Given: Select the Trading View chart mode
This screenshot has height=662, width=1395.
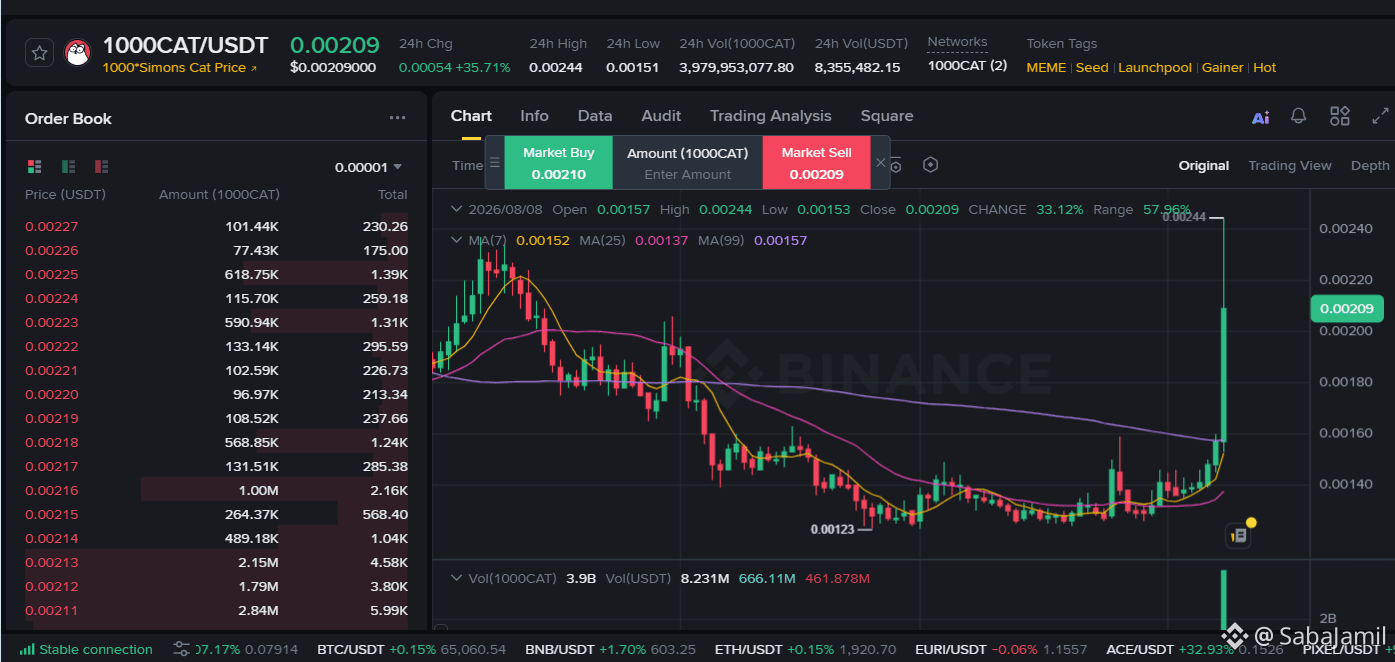Looking at the screenshot, I should coord(1290,165).
